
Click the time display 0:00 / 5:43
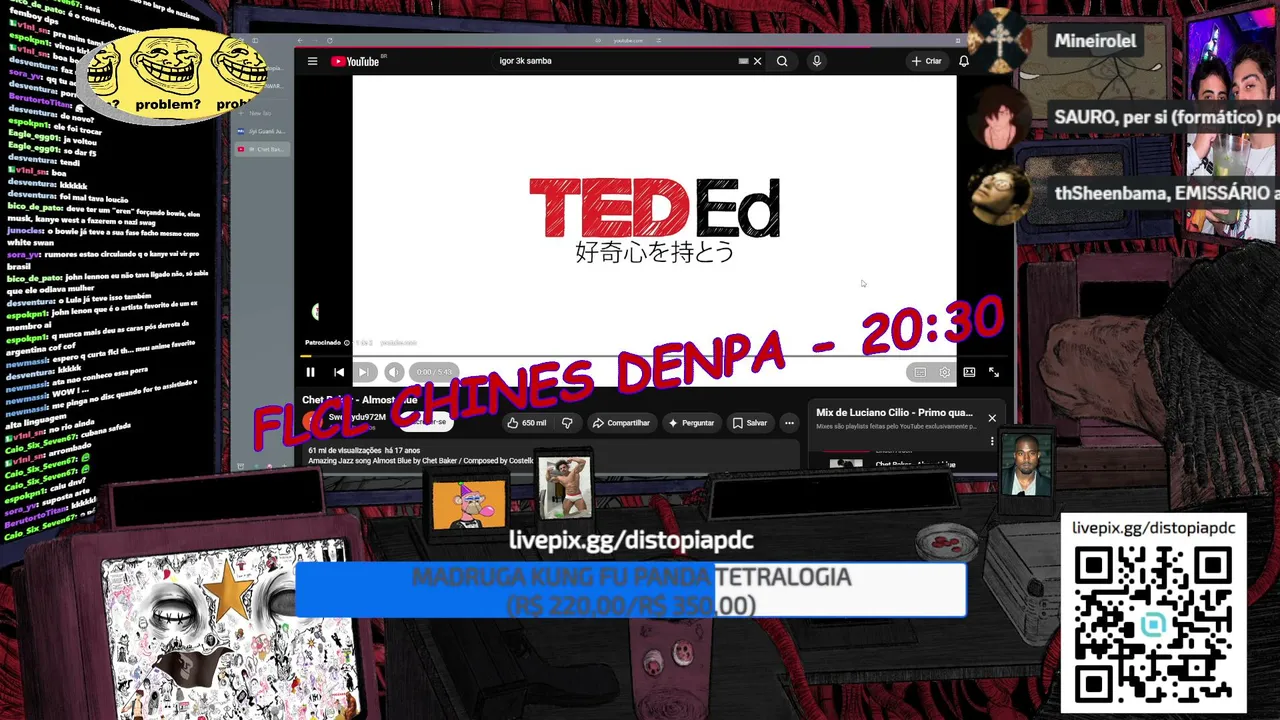(434, 372)
